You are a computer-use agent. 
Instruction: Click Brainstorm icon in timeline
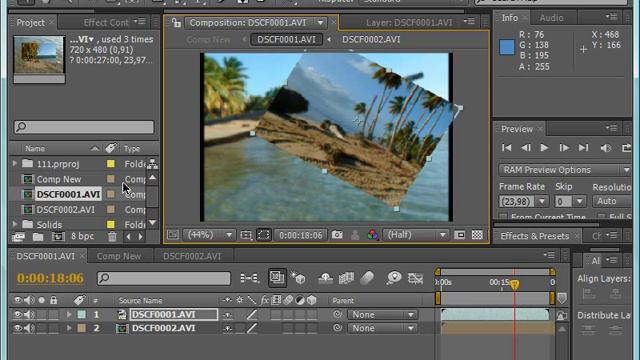pos(394,278)
